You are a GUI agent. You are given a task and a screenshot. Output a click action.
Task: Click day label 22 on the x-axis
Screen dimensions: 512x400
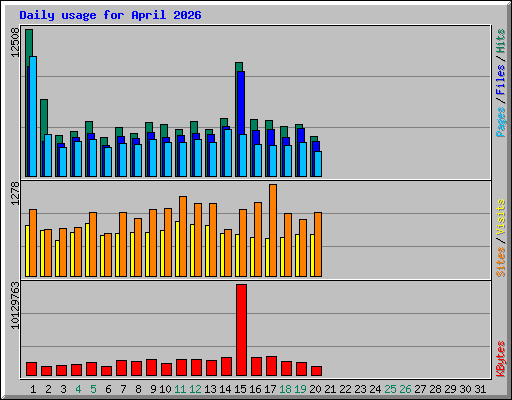click(x=345, y=389)
